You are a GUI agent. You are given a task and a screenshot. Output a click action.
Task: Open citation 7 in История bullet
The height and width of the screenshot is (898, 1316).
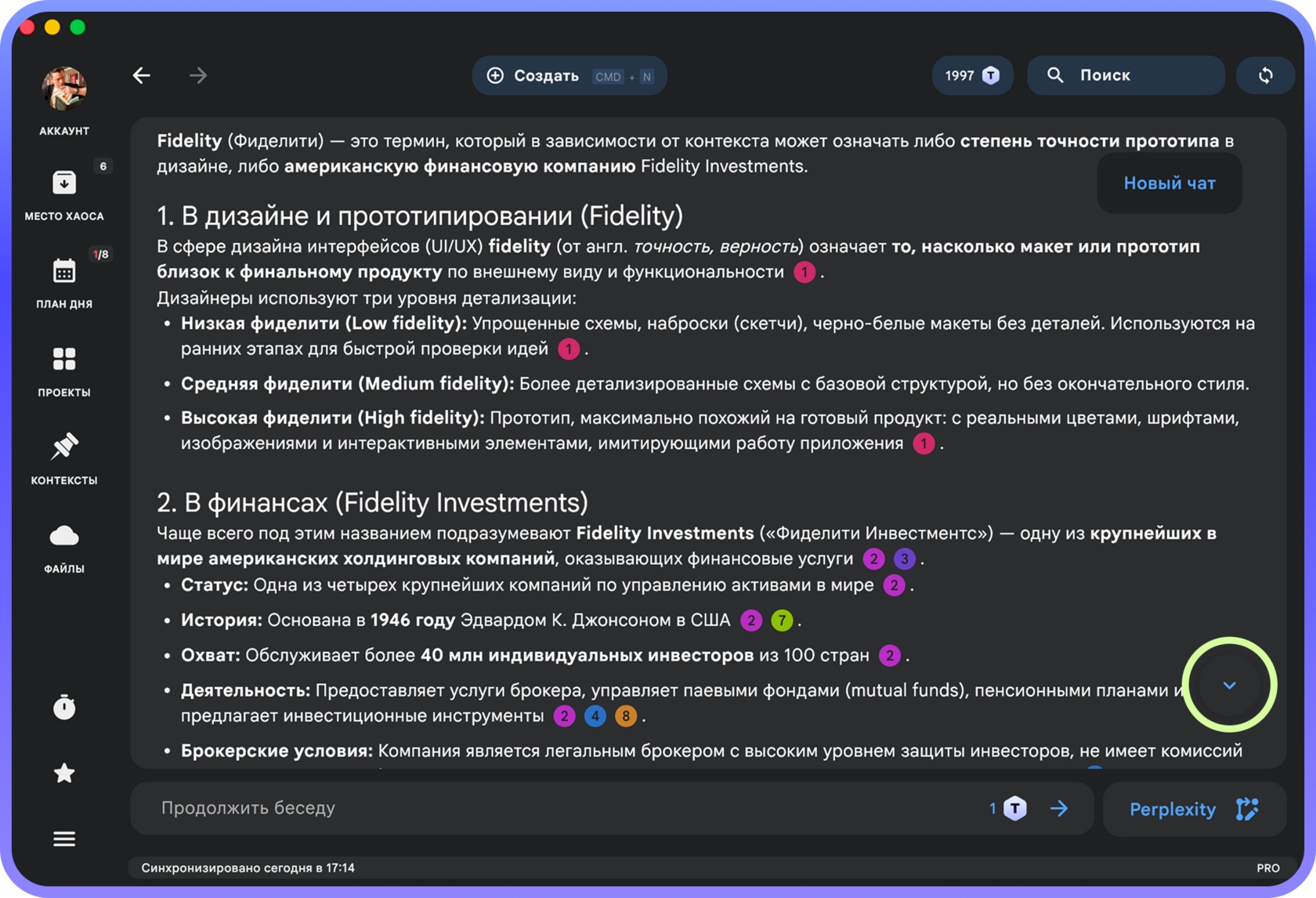coord(782,621)
